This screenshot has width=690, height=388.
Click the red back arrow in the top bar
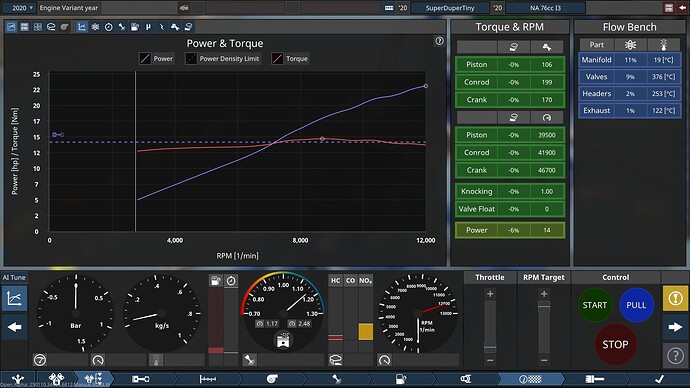683,7
